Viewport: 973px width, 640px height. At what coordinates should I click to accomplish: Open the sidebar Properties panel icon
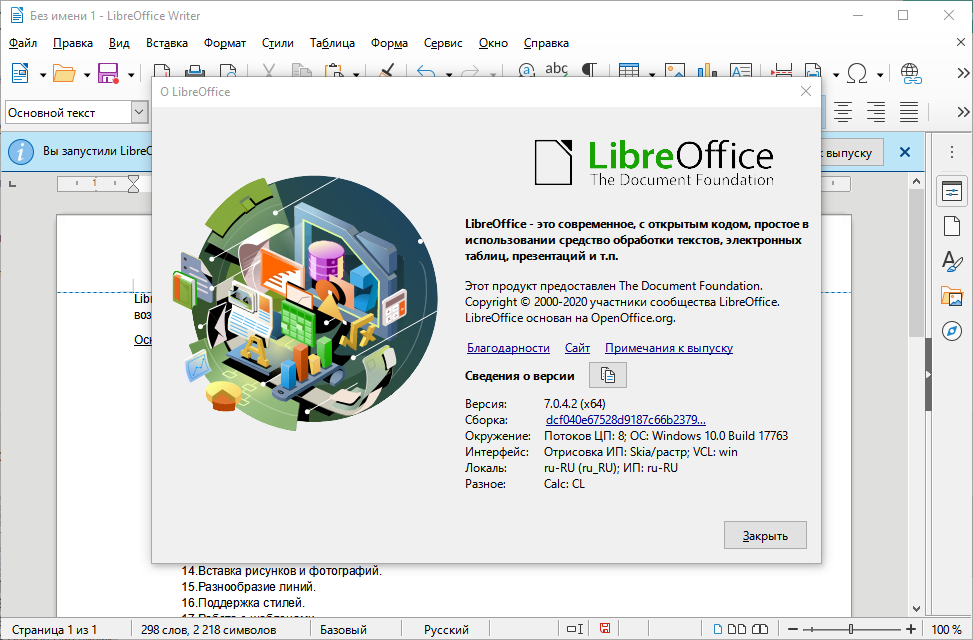(x=952, y=191)
